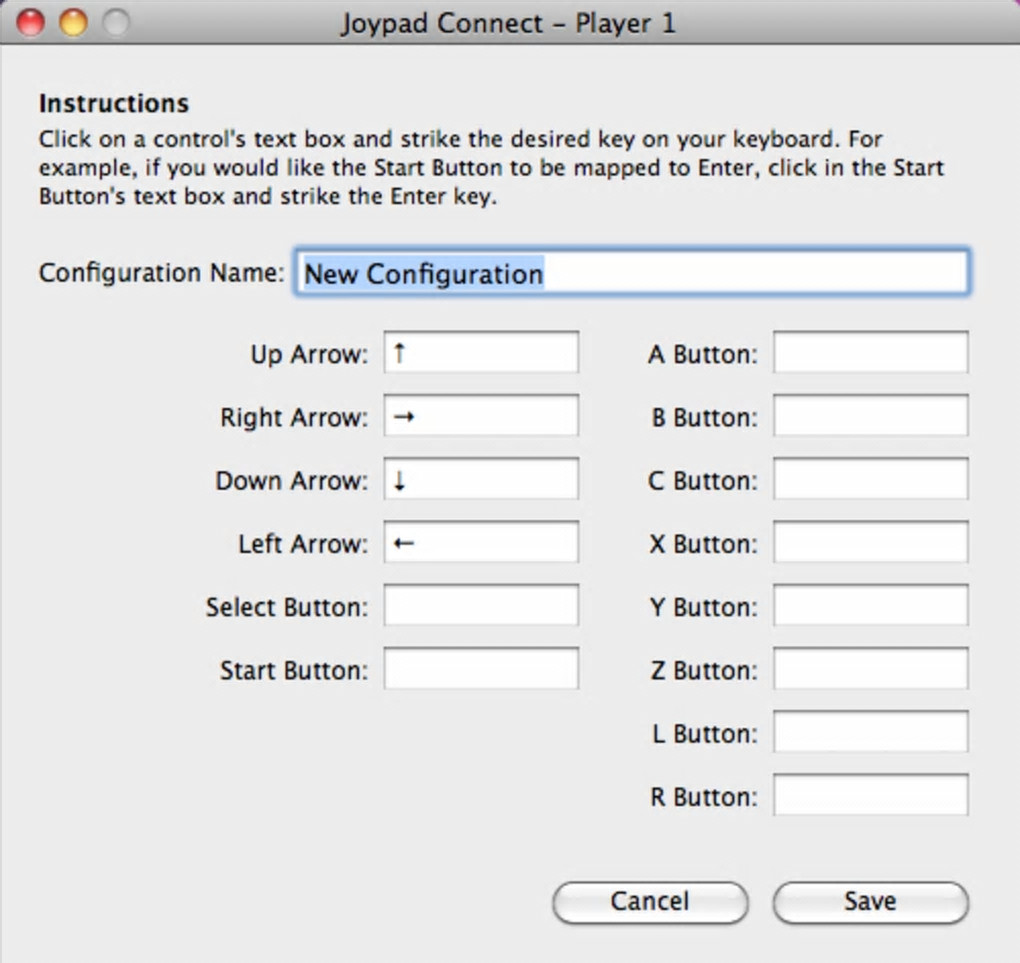
Task: Click the Right Arrow key field
Action: coord(481,416)
